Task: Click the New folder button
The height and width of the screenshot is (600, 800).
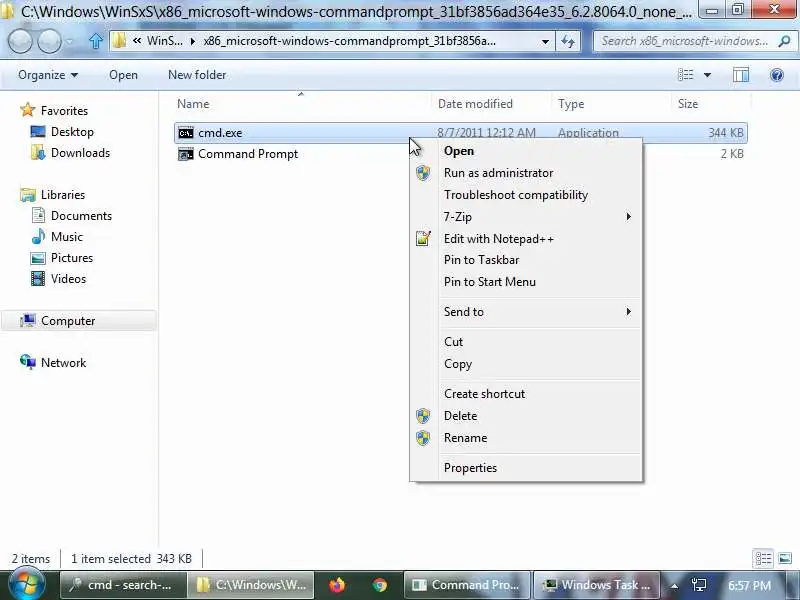Action: [197, 75]
